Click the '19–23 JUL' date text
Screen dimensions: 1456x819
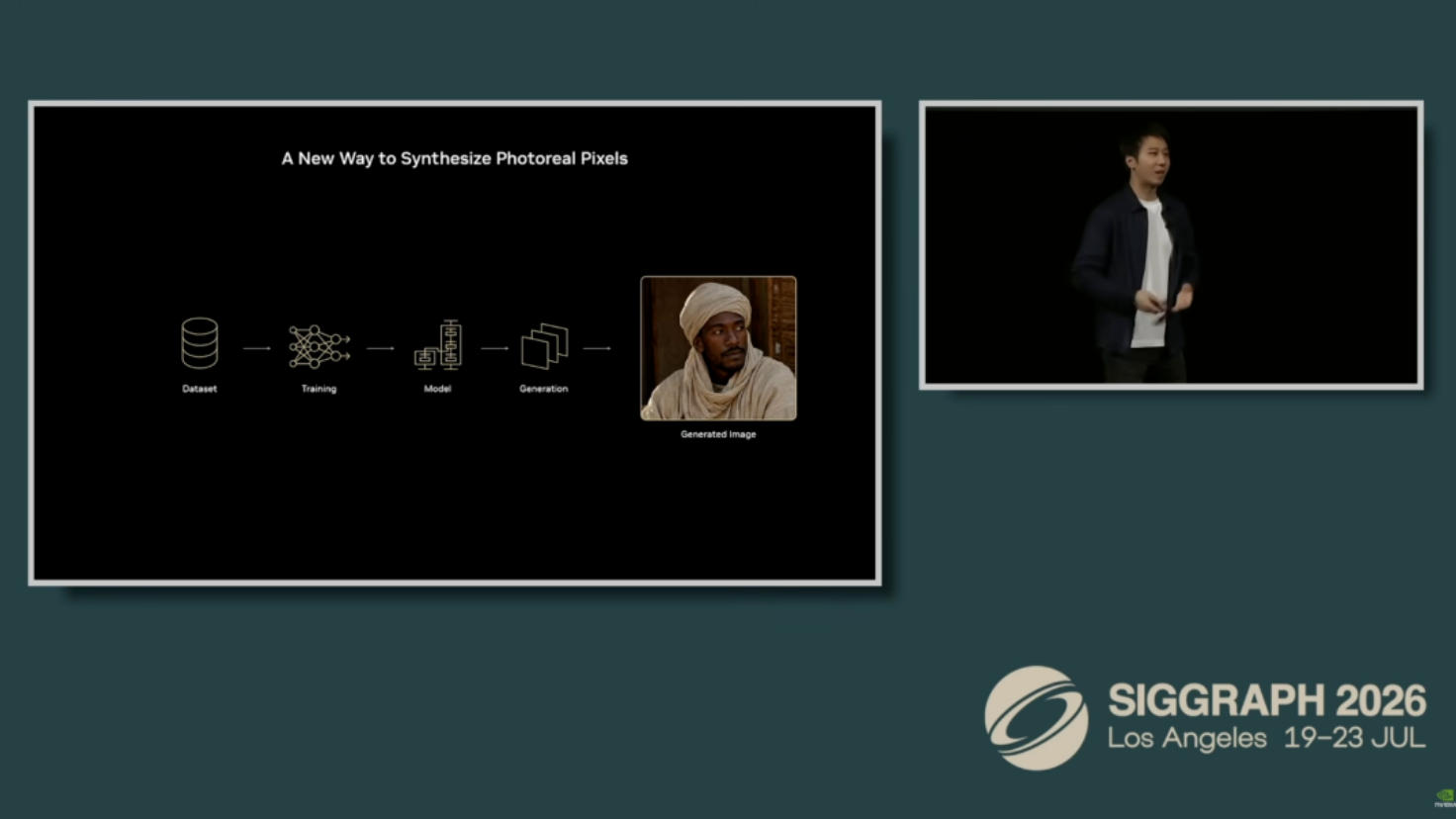tap(1355, 738)
